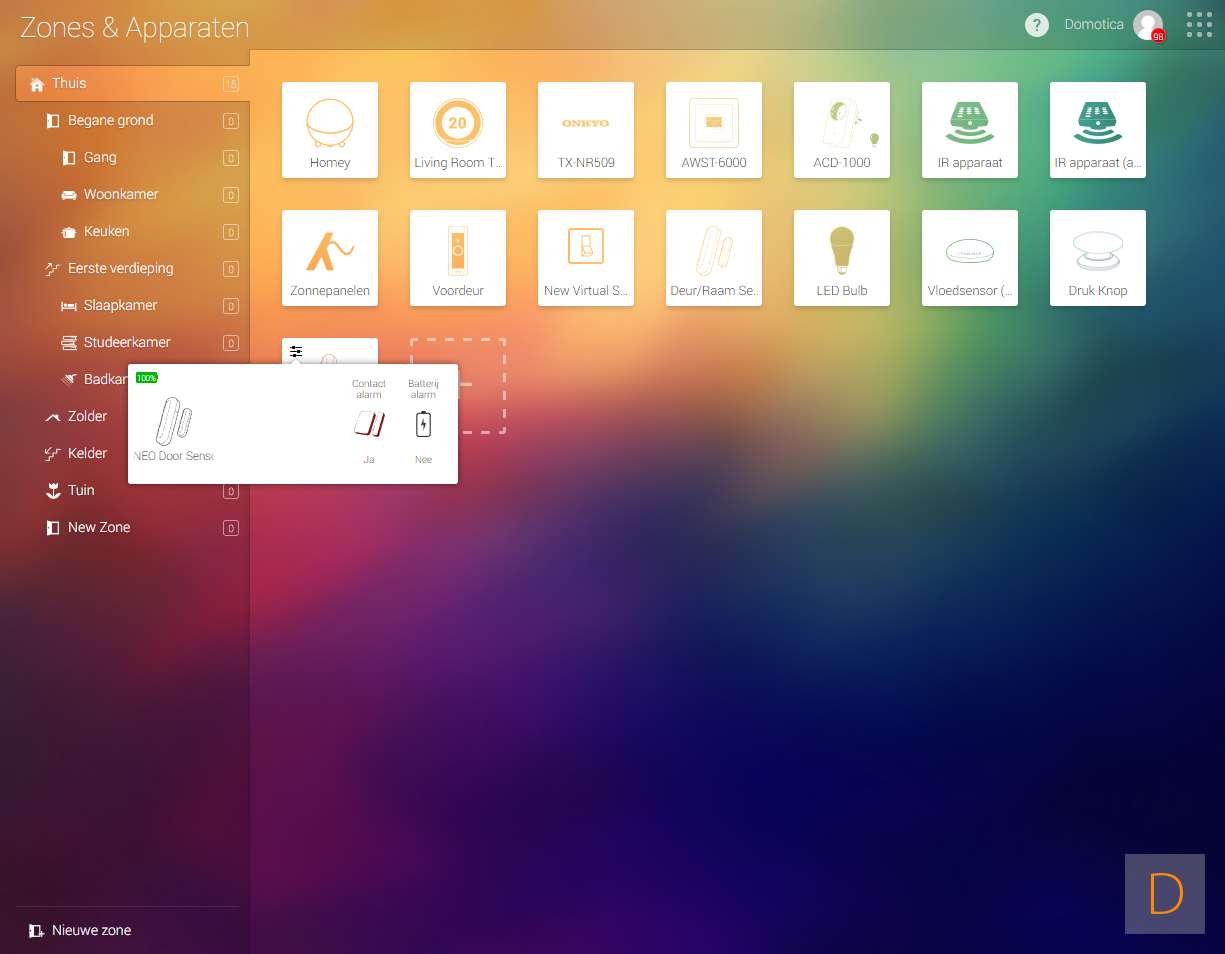Image resolution: width=1225 pixels, height=954 pixels.
Task: Click the Thuis device count badge
Action: point(231,85)
